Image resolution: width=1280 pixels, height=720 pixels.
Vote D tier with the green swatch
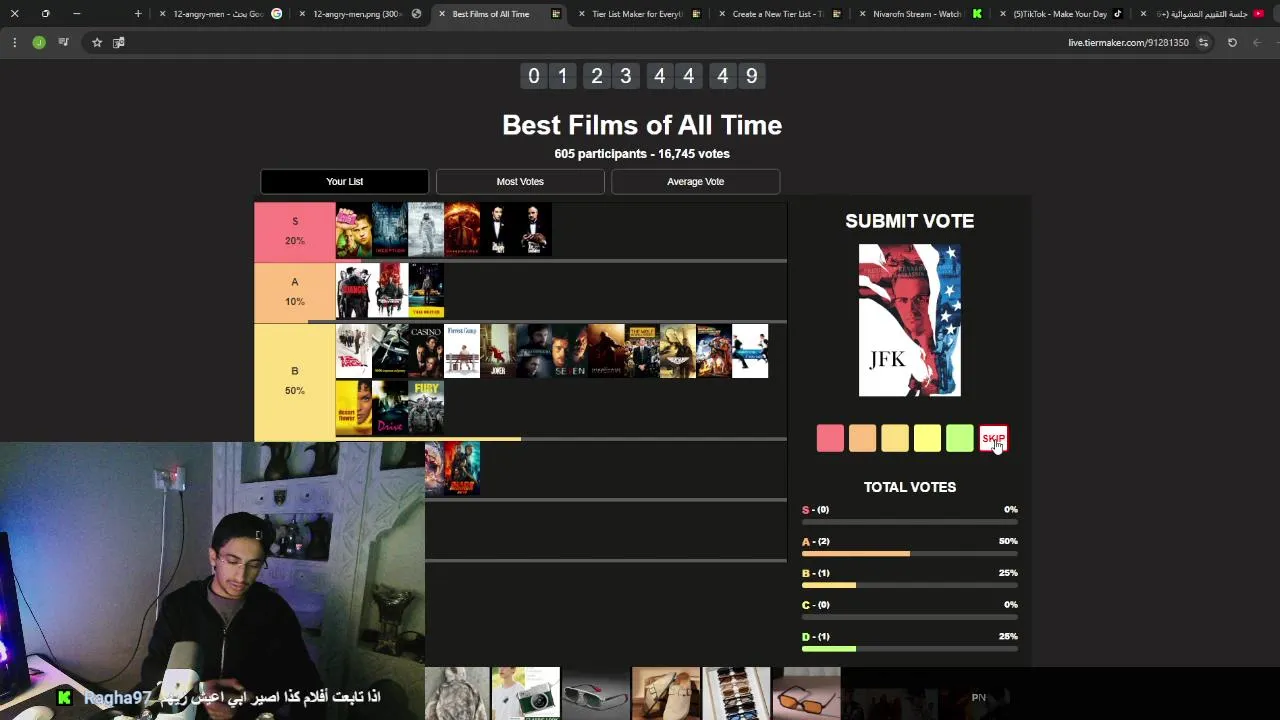[x=959, y=438]
